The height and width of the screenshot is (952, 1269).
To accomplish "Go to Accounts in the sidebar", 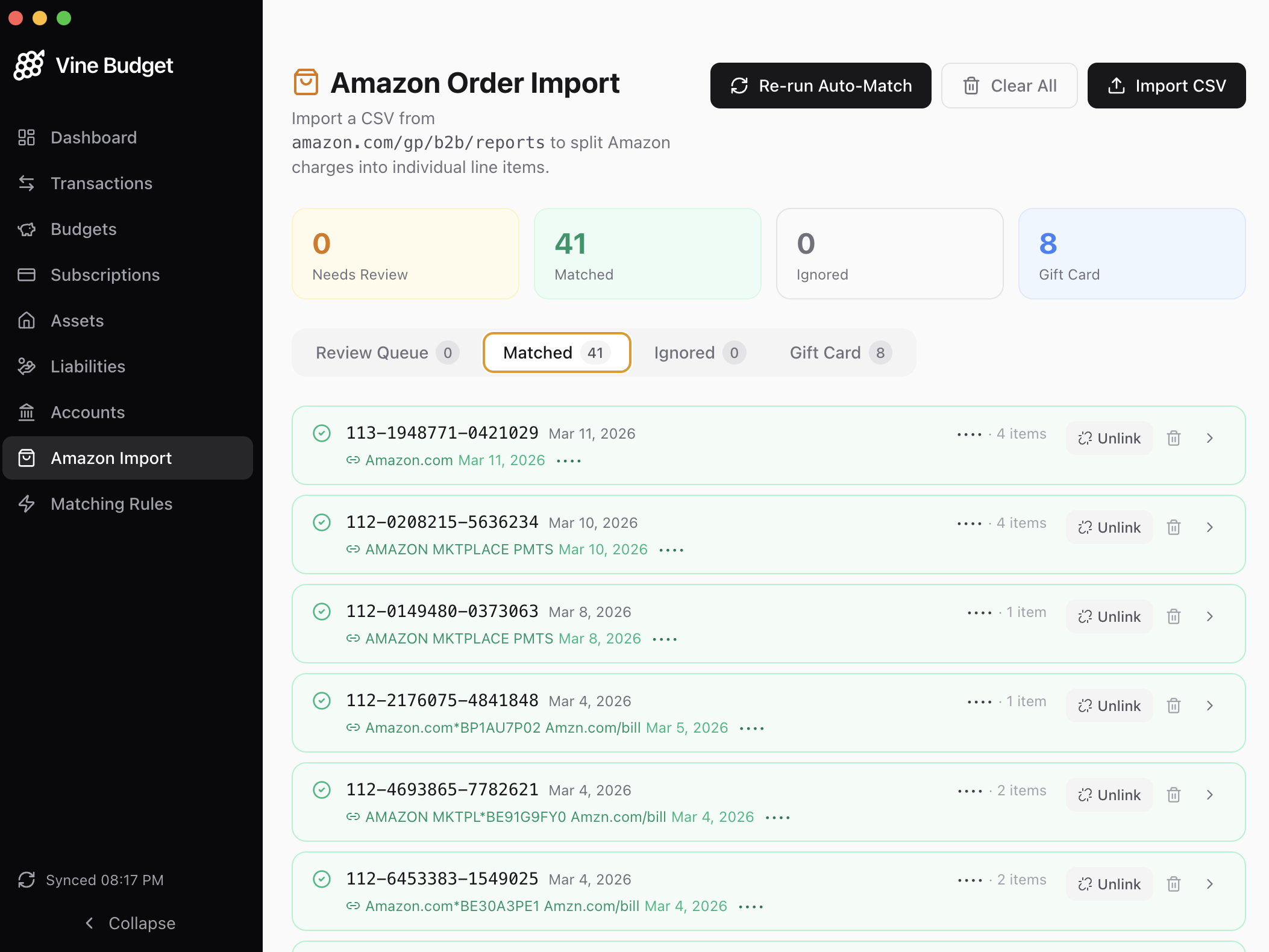I will pos(128,412).
